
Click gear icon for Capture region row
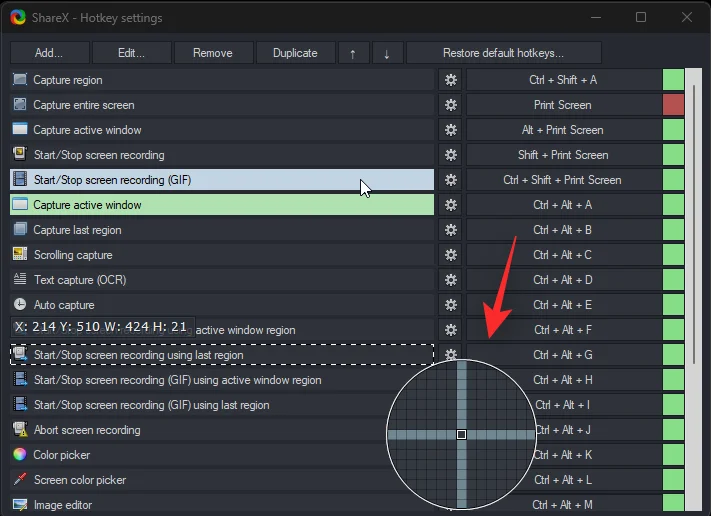point(451,80)
